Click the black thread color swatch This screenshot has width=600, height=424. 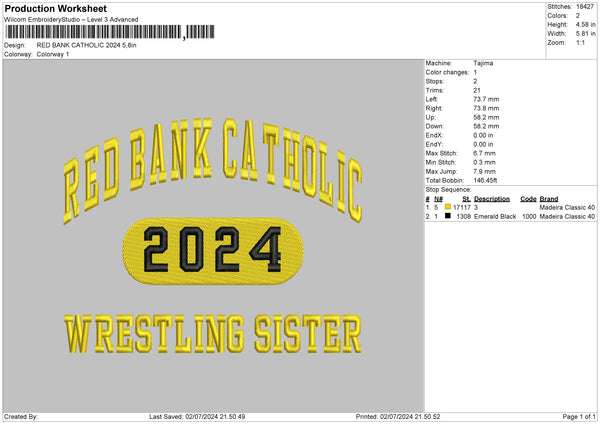click(448, 216)
